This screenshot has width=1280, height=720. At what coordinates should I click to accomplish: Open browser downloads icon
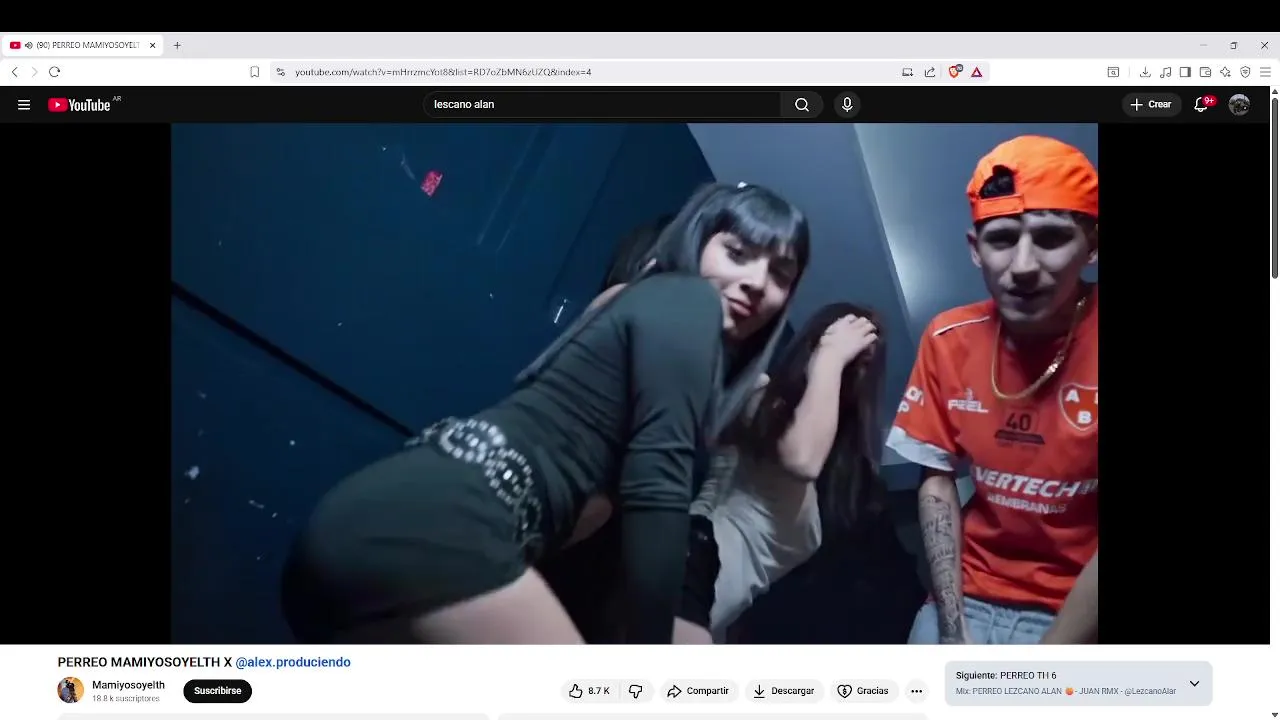coord(1145,72)
